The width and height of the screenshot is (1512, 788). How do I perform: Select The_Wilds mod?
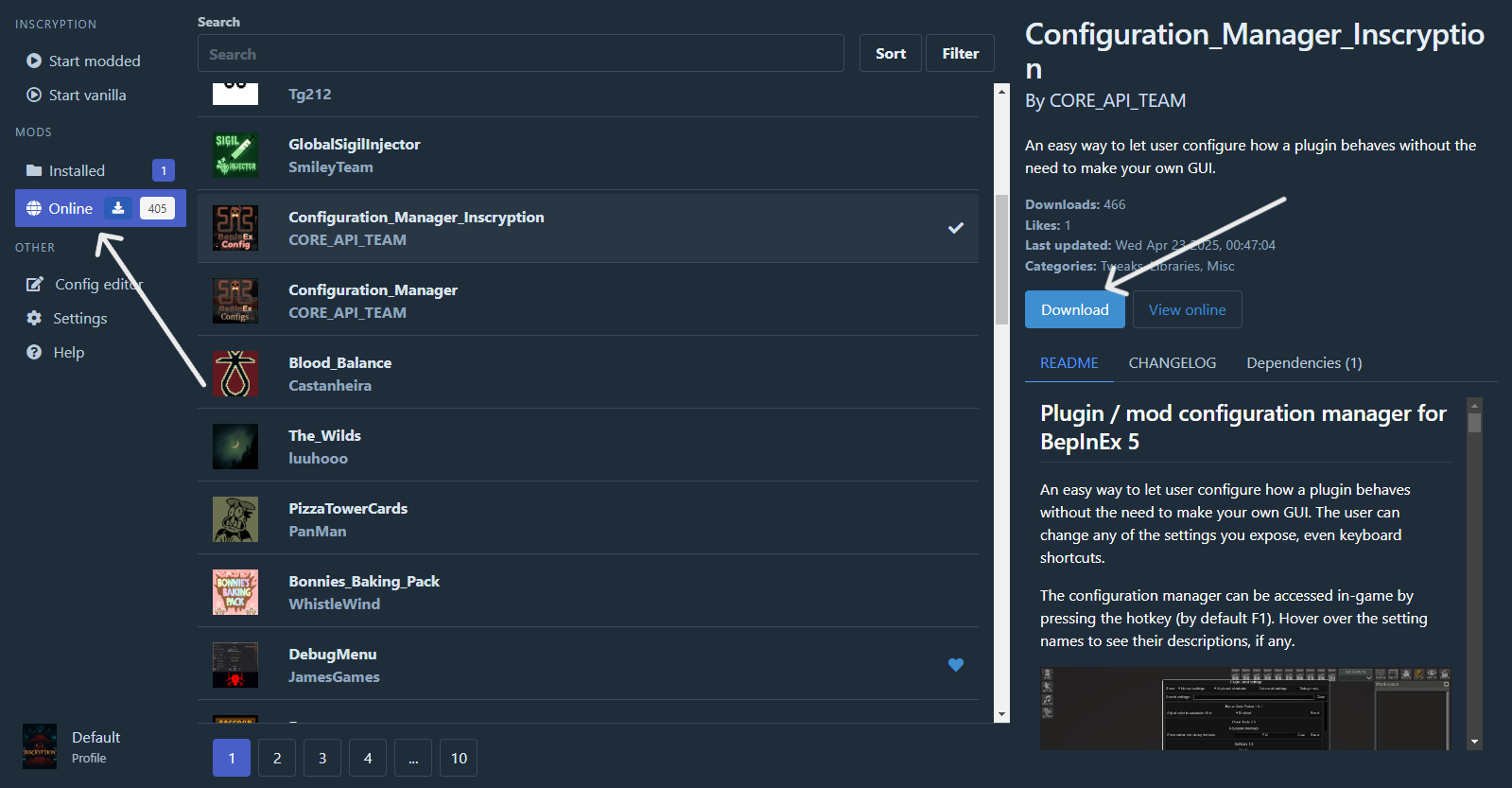(588, 447)
